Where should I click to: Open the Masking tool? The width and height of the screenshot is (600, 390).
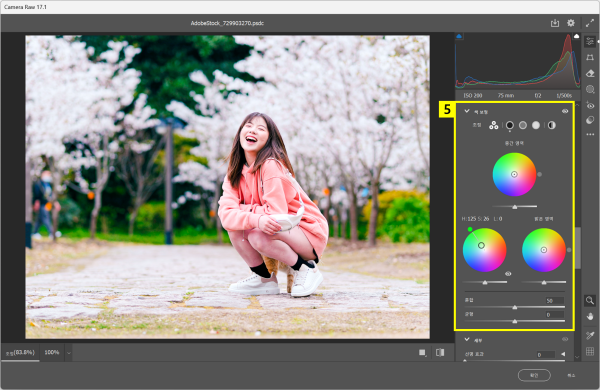(x=590, y=90)
